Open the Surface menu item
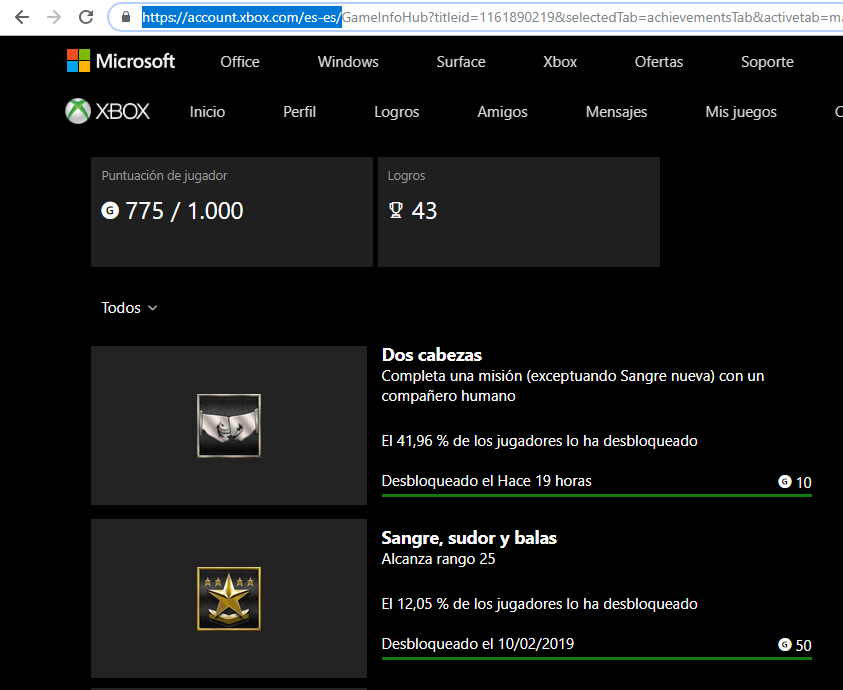Image resolution: width=843 pixels, height=690 pixels. (461, 62)
